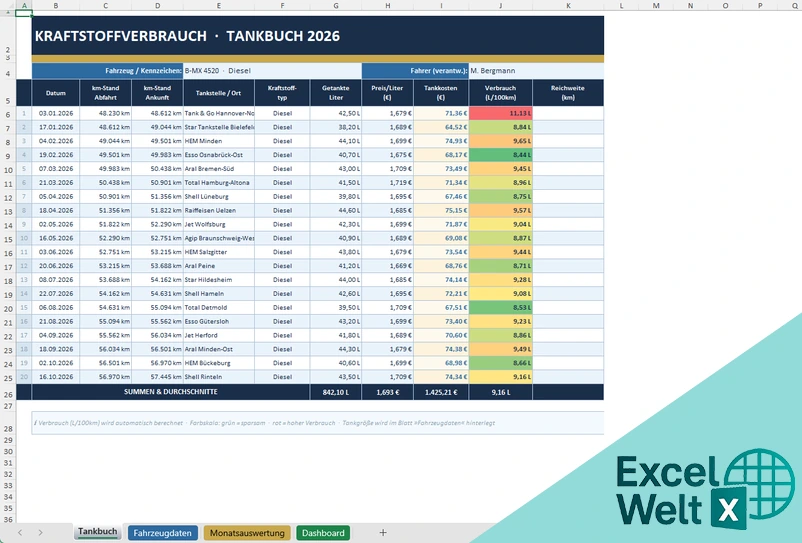Select the odometer cell 48.230 km
This screenshot has height=543, width=802.
pyautogui.click(x=105, y=113)
